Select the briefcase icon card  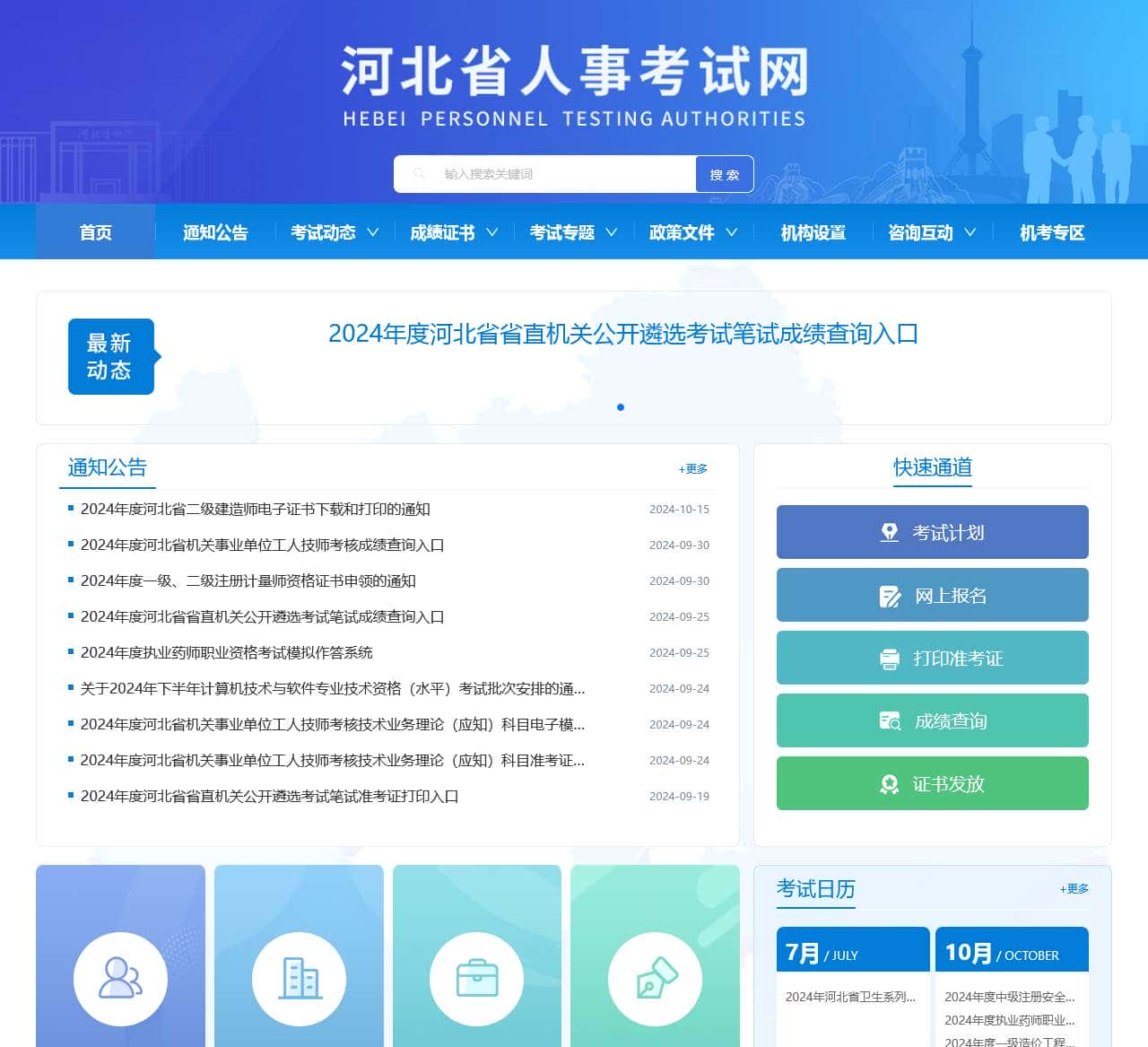[x=477, y=979]
